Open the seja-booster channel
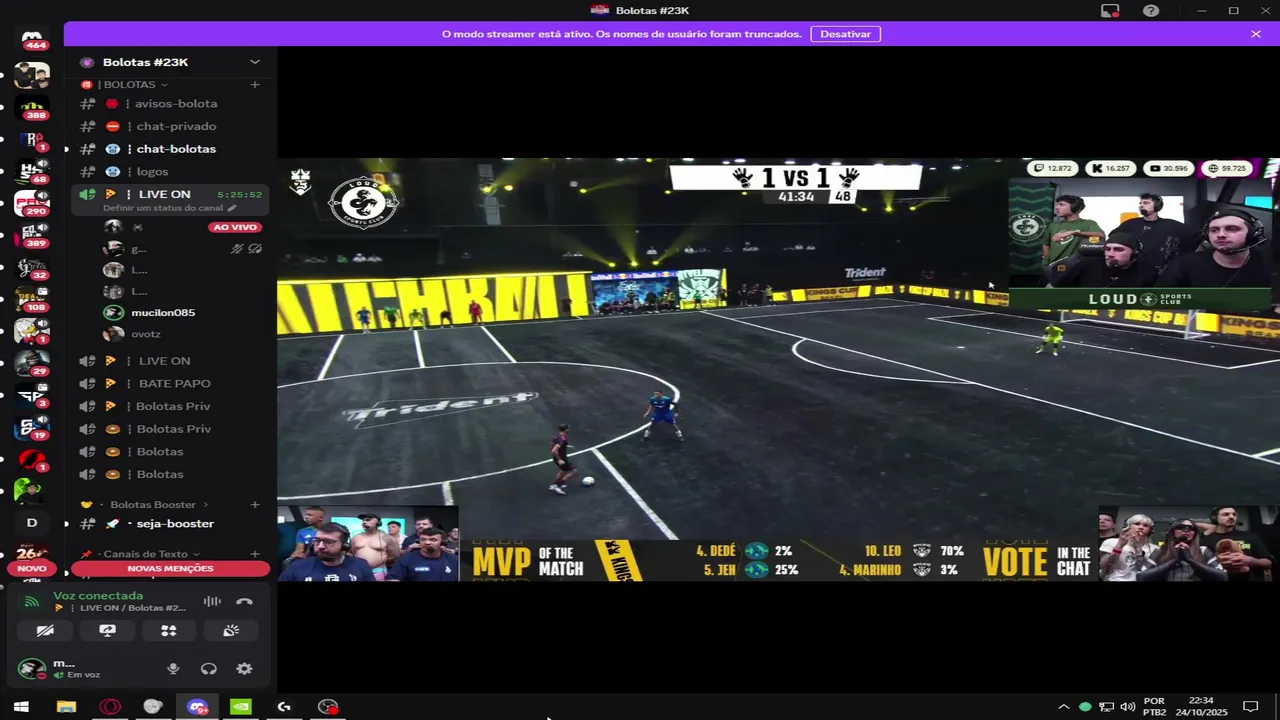1280x720 pixels. [x=170, y=524]
